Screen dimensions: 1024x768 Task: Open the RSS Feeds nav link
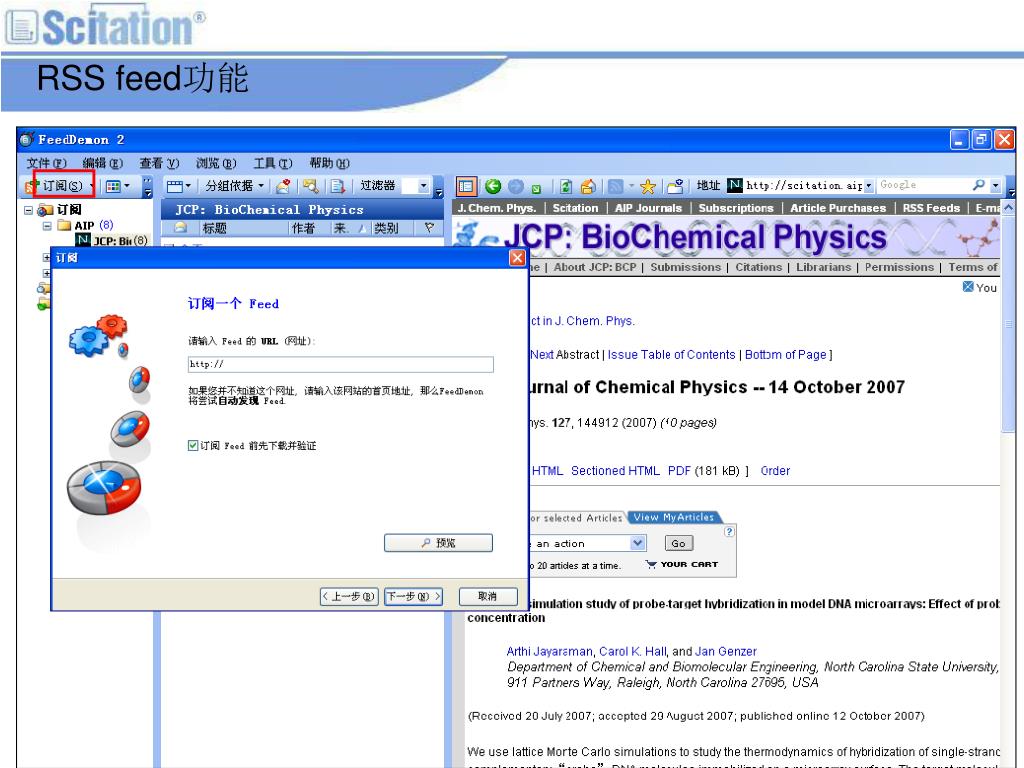click(931, 208)
